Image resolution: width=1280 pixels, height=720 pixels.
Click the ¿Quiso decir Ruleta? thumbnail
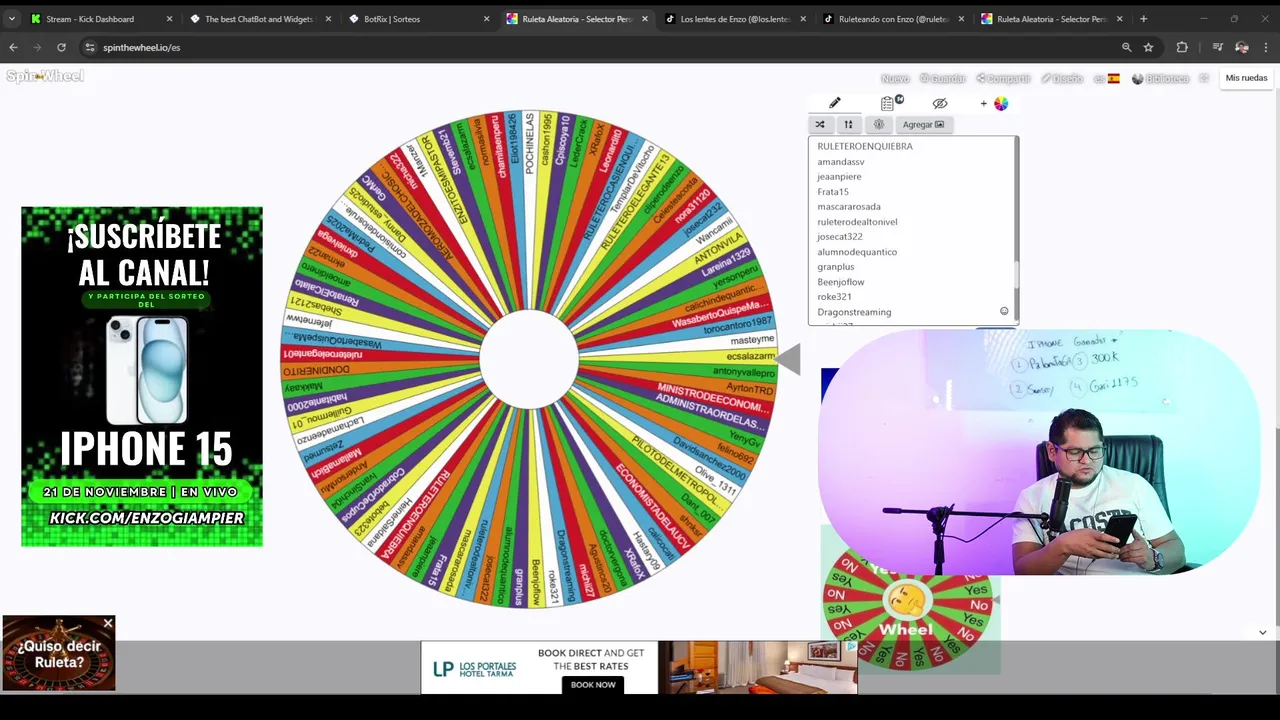coord(59,654)
